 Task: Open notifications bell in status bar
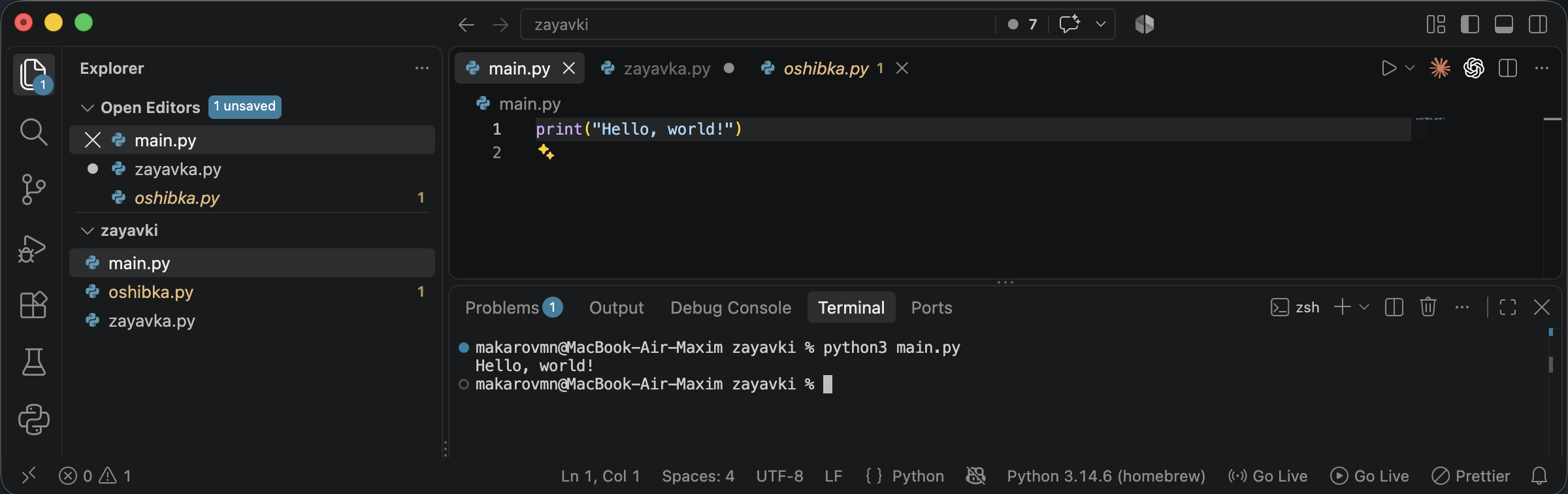pos(1540,476)
